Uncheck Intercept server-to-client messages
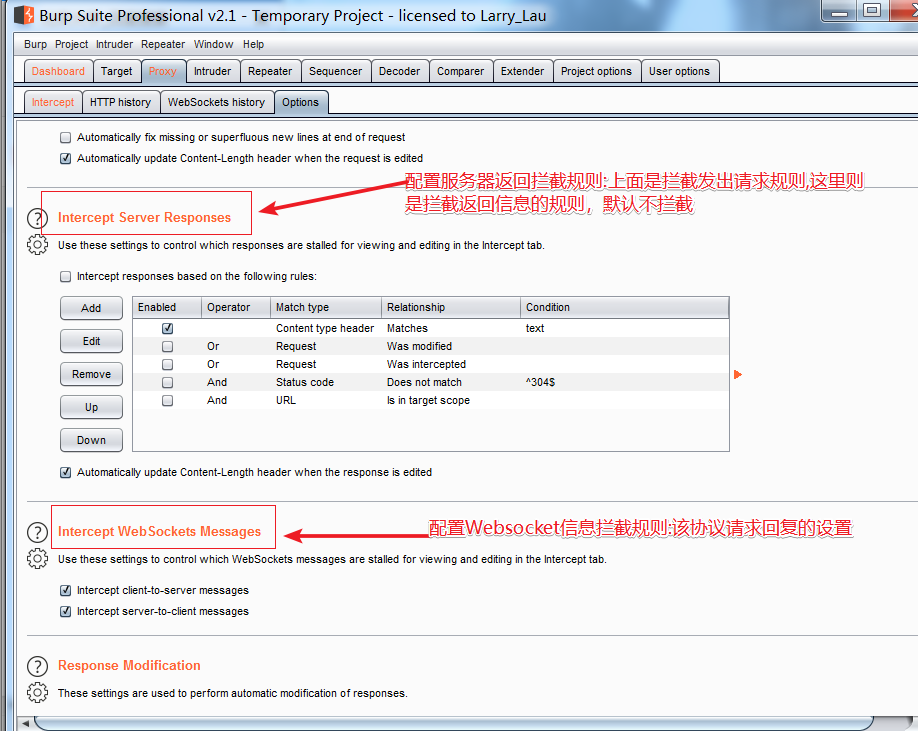Screen dimensions: 918x731 click(x=66, y=612)
